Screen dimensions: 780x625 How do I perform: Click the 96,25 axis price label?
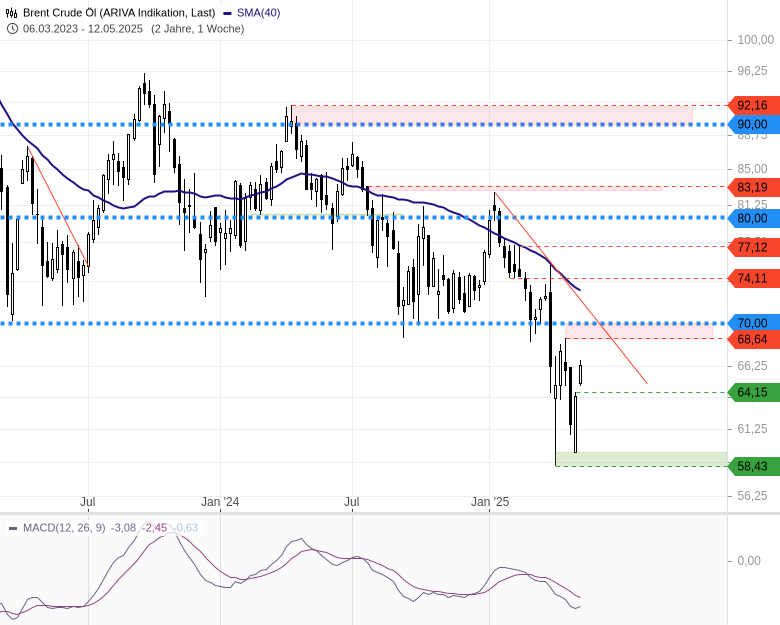coord(752,71)
